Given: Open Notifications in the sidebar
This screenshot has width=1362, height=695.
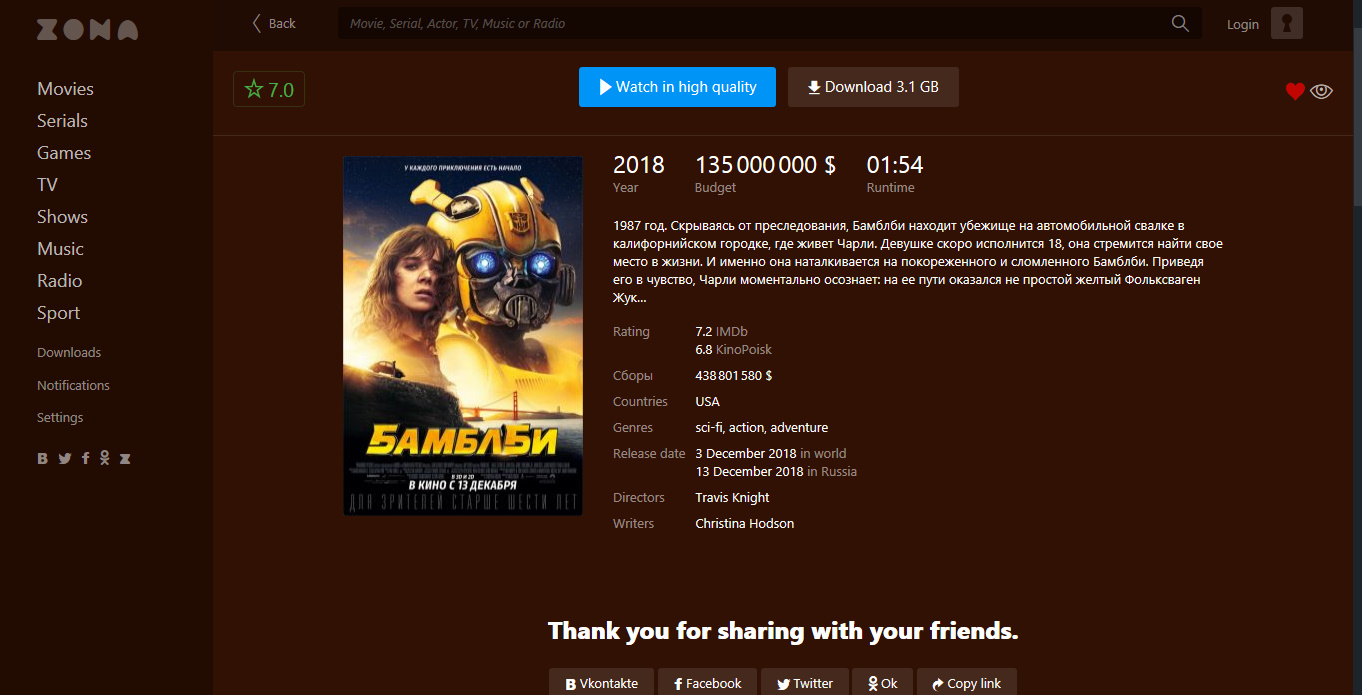Looking at the screenshot, I should [73, 385].
